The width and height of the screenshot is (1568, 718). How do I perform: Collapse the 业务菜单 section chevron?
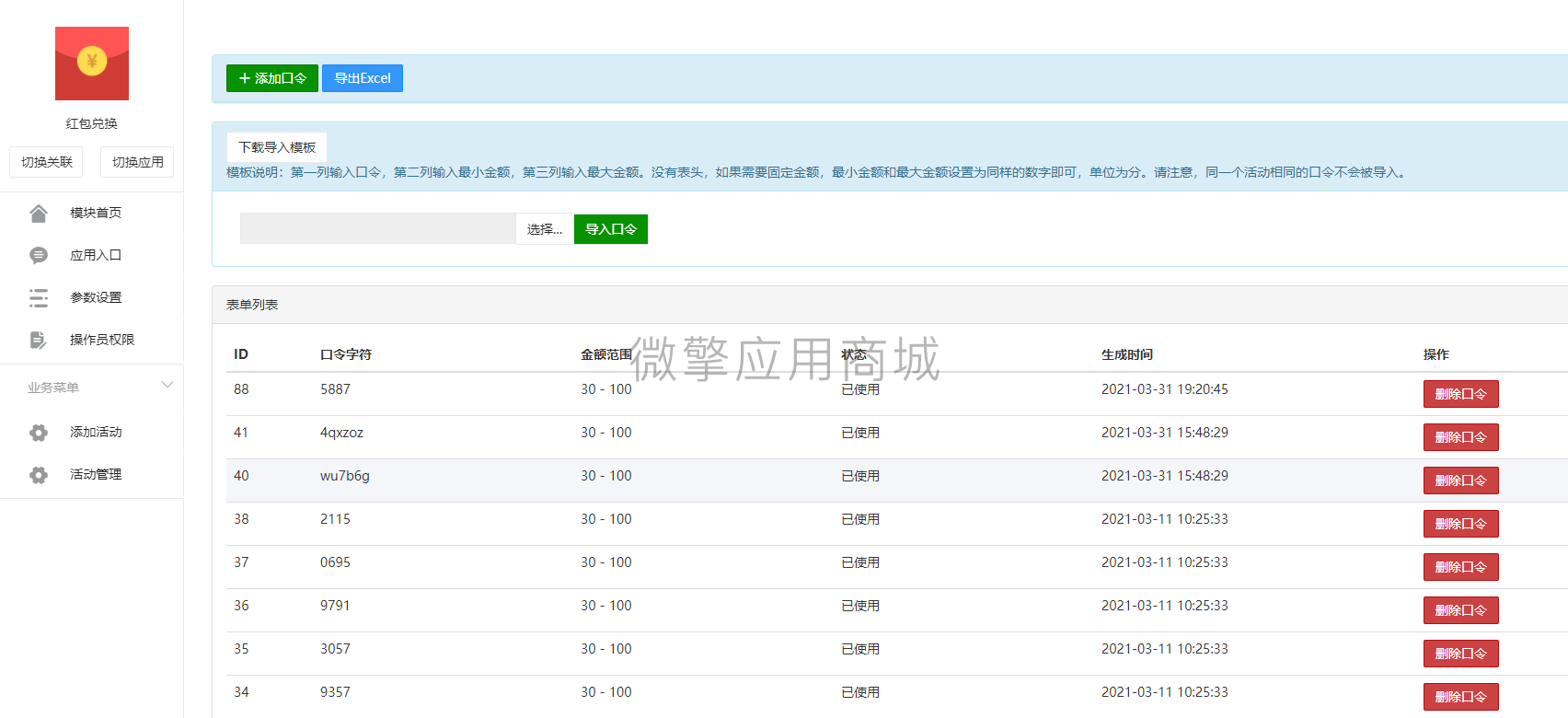click(167, 385)
